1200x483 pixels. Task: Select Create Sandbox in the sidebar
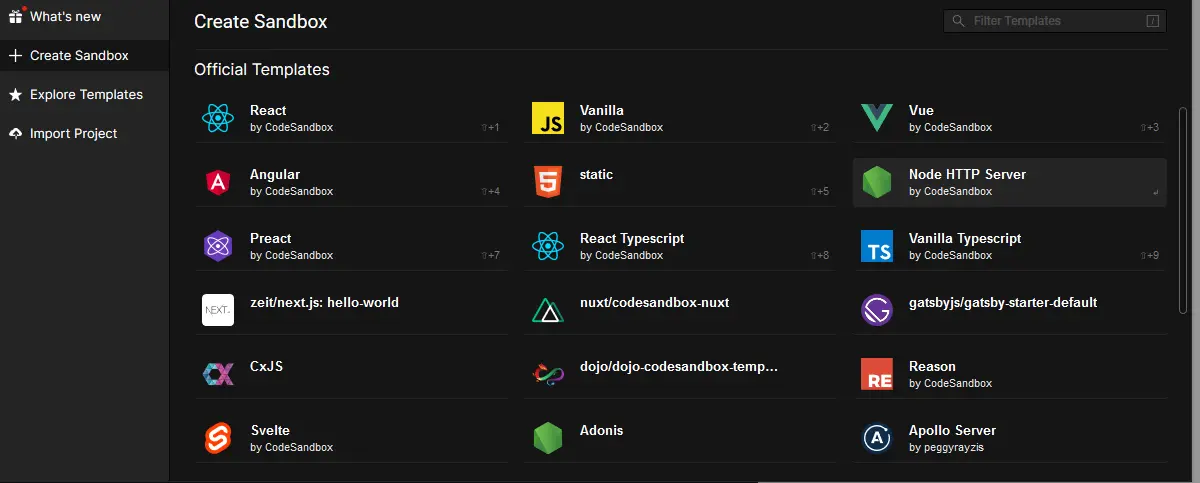coord(85,56)
